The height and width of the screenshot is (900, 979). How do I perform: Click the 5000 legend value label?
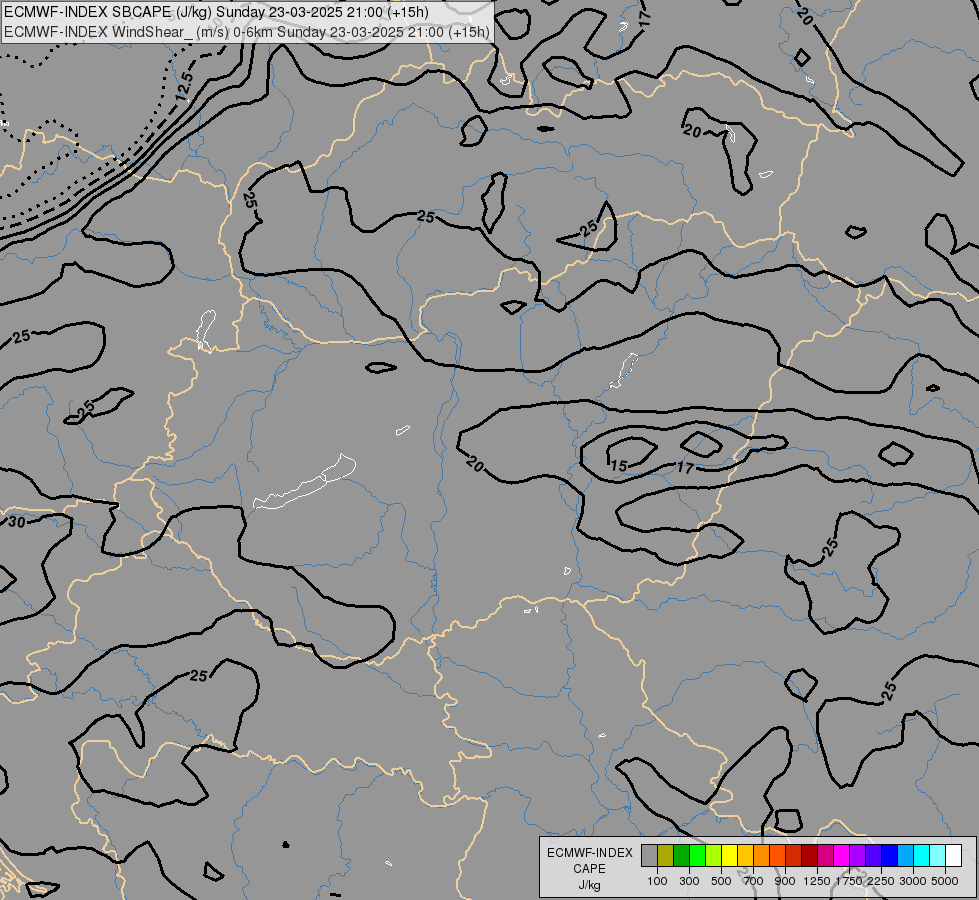(x=945, y=881)
